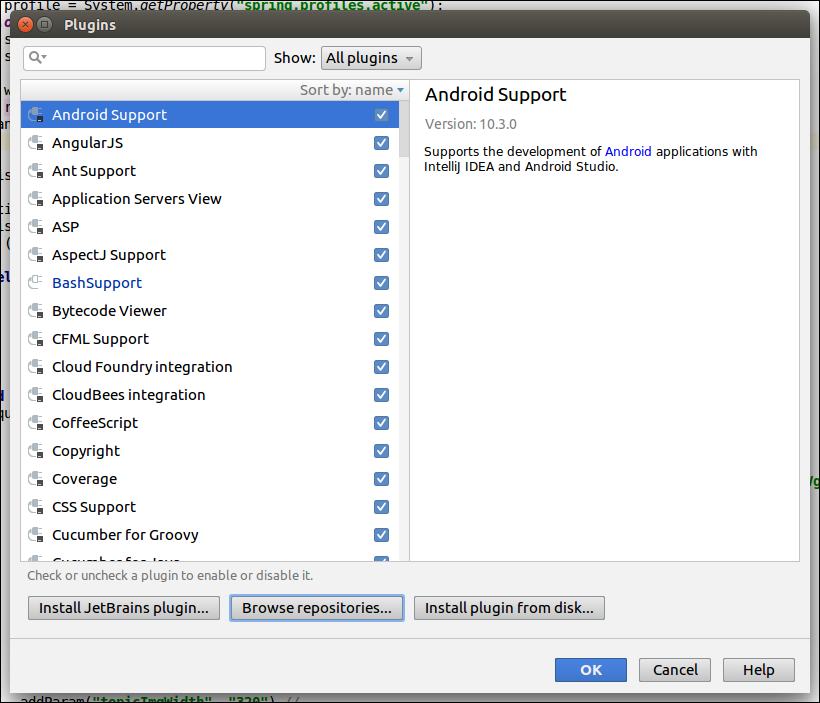Click the Coverage plugin icon
The width and height of the screenshot is (820, 703).
point(36,479)
